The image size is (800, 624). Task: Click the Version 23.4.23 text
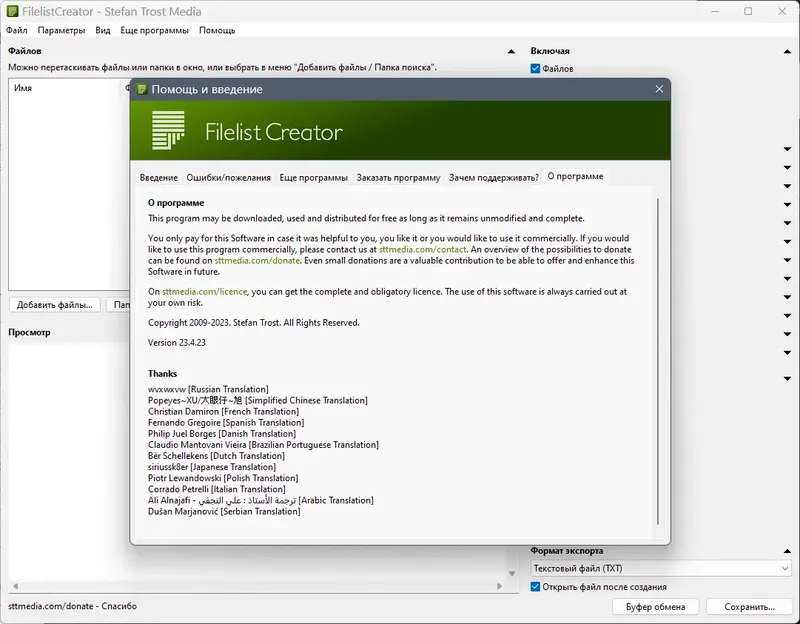point(177,343)
